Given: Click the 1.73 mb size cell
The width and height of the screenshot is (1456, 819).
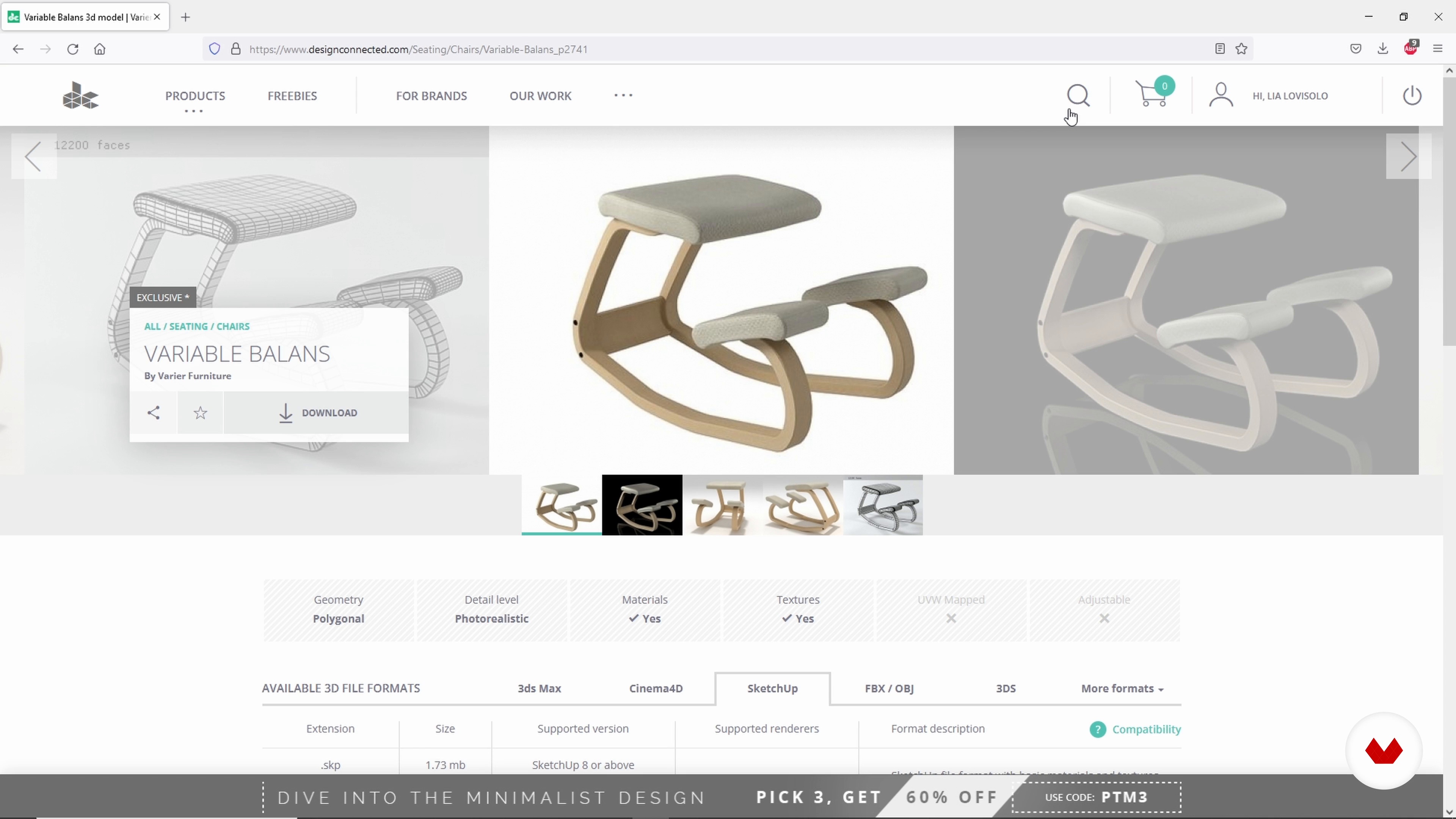Looking at the screenshot, I should click(446, 765).
